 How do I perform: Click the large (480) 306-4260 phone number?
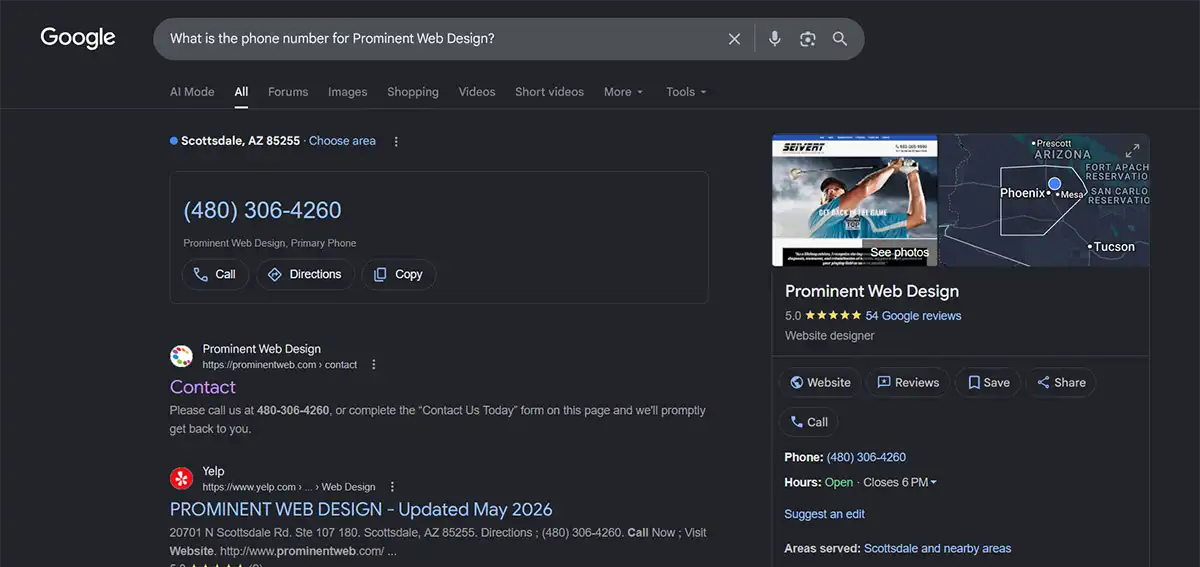(x=263, y=210)
